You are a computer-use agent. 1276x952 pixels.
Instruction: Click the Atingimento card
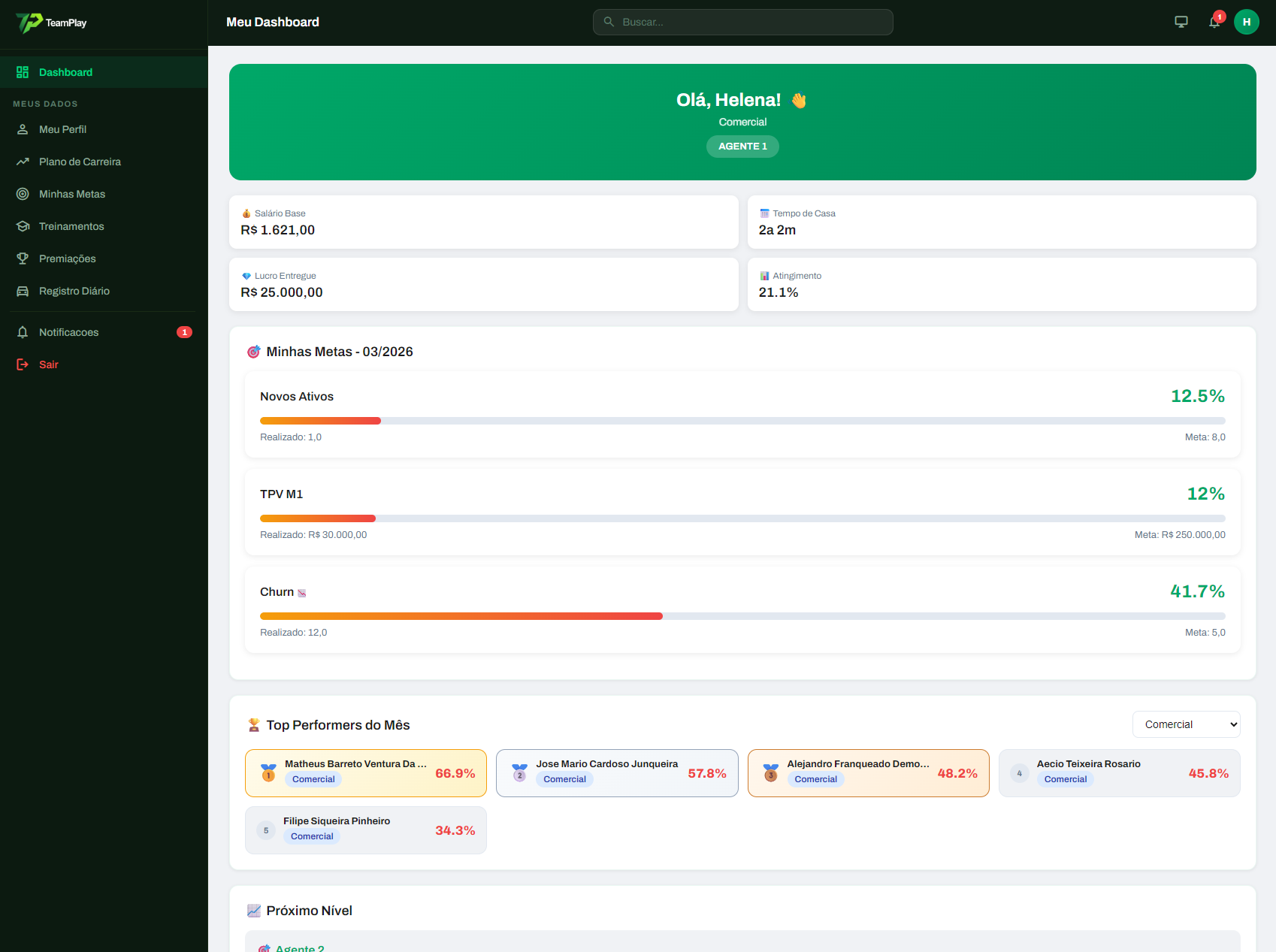point(1002,284)
